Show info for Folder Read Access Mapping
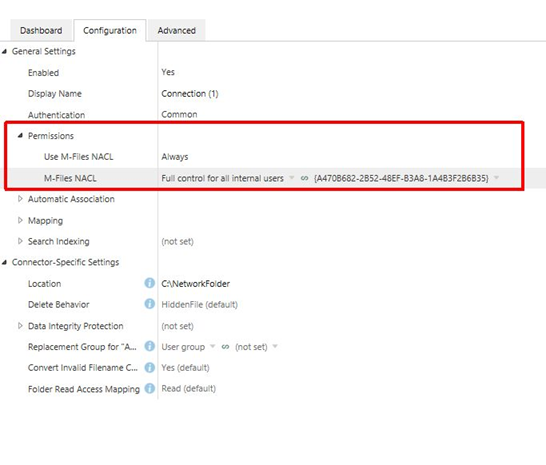Viewport: 546px width, 465px height. (150, 388)
